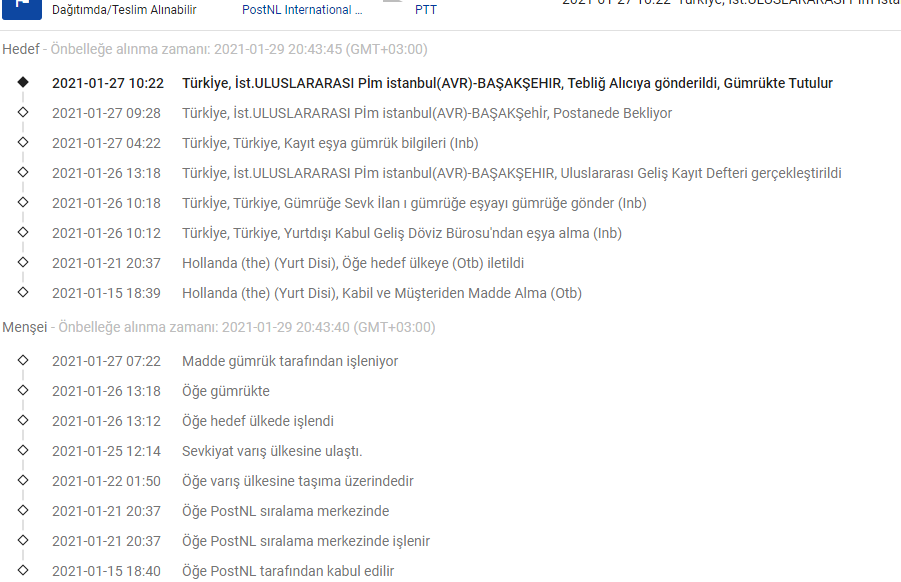This screenshot has height=582, width=901.
Task: Select Hollanda Öğe hedef ülkeye iletildi text
Action: pyautogui.click(x=353, y=263)
